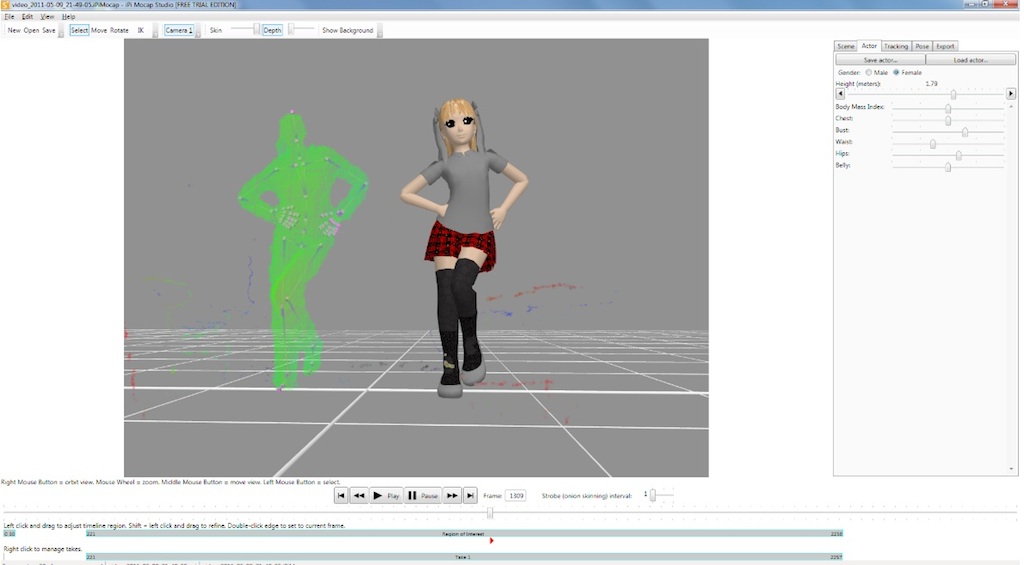Toggle the Select tool in toolbar

79,30
